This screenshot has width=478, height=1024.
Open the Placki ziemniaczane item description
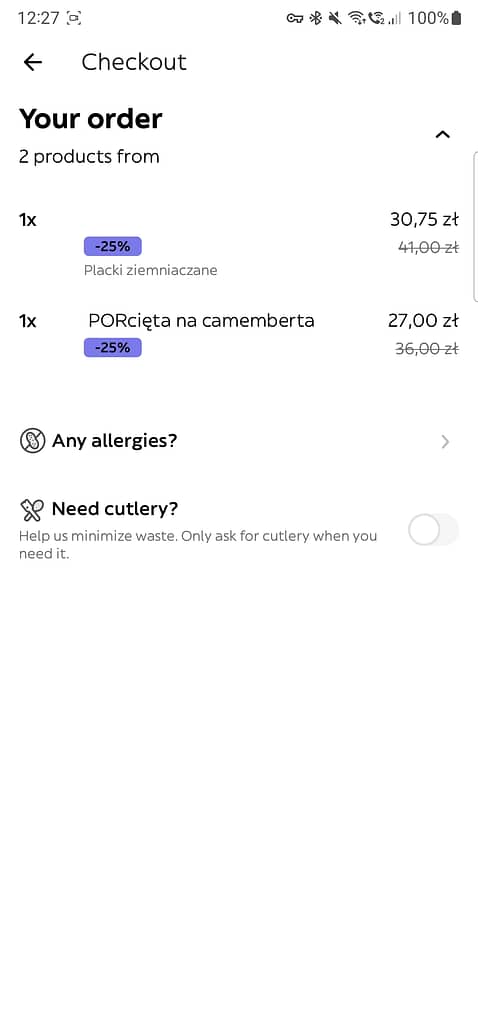coord(150,270)
